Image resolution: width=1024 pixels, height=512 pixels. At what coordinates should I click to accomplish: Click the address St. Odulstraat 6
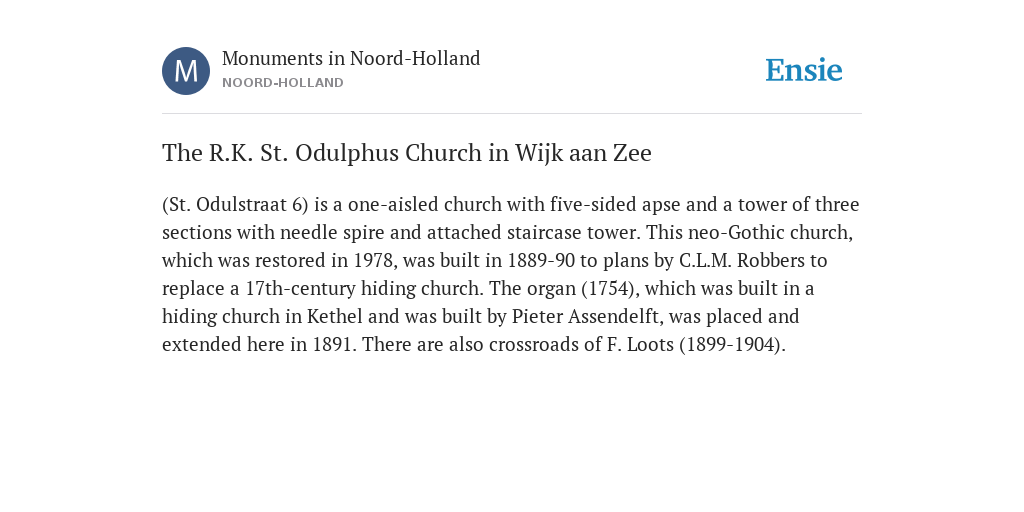point(238,204)
